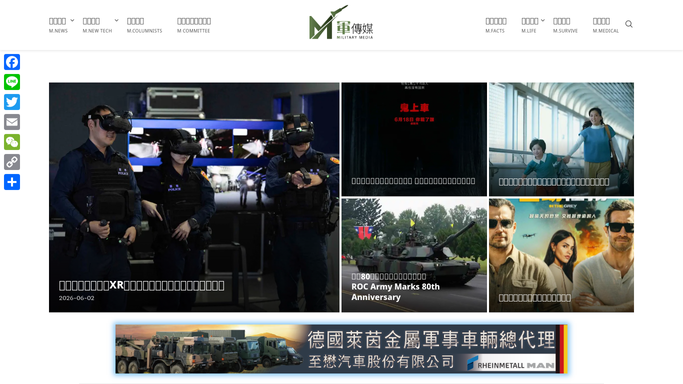Go to the M.FACTS section
Screen dimensions: 683x384
point(496,25)
